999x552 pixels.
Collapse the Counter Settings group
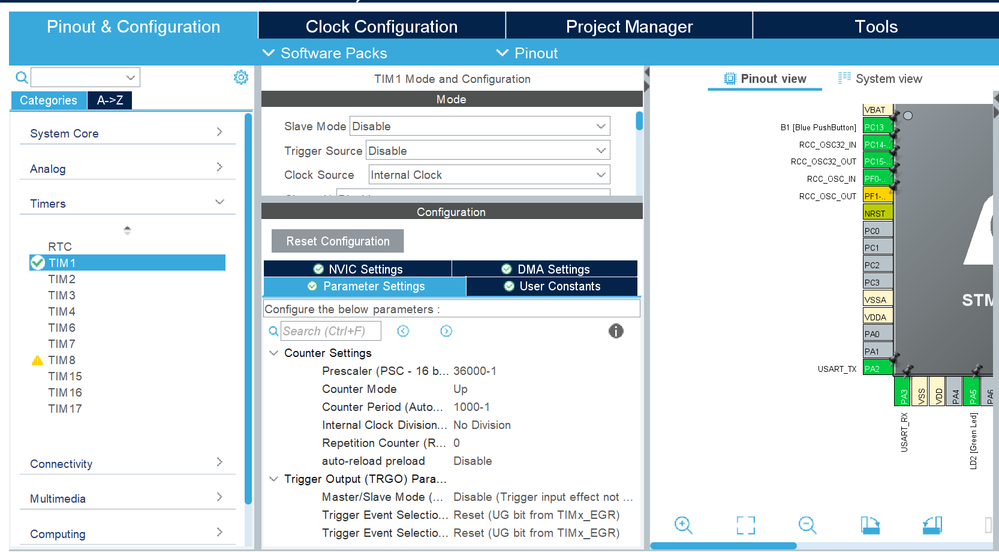[x=274, y=353]
